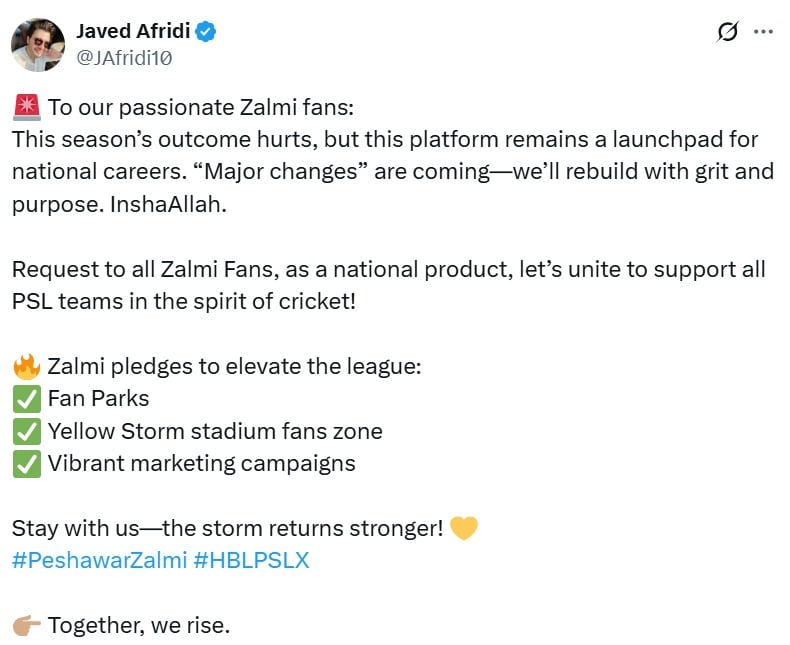Viewport: 790px width, 645px height.
Task: Open the @JAfridi10 handle link
Action: coord(124,58)
